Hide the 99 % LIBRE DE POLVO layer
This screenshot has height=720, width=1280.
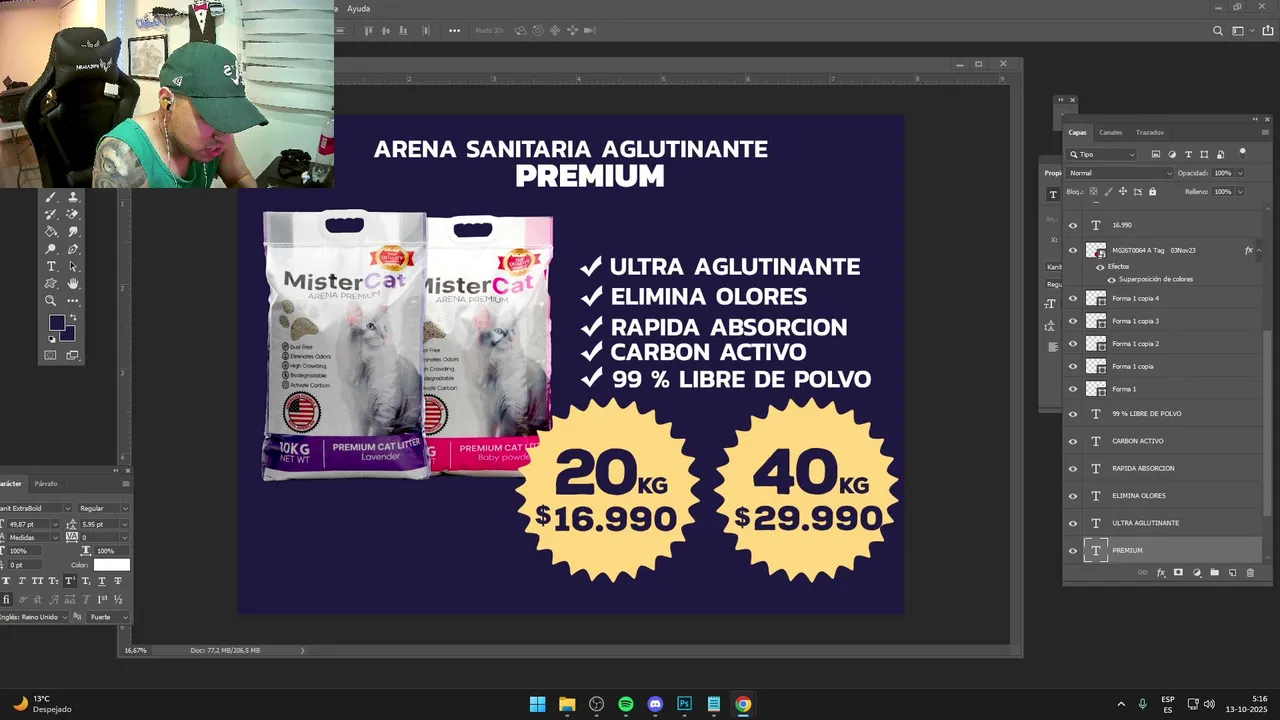pos(1073,414)
